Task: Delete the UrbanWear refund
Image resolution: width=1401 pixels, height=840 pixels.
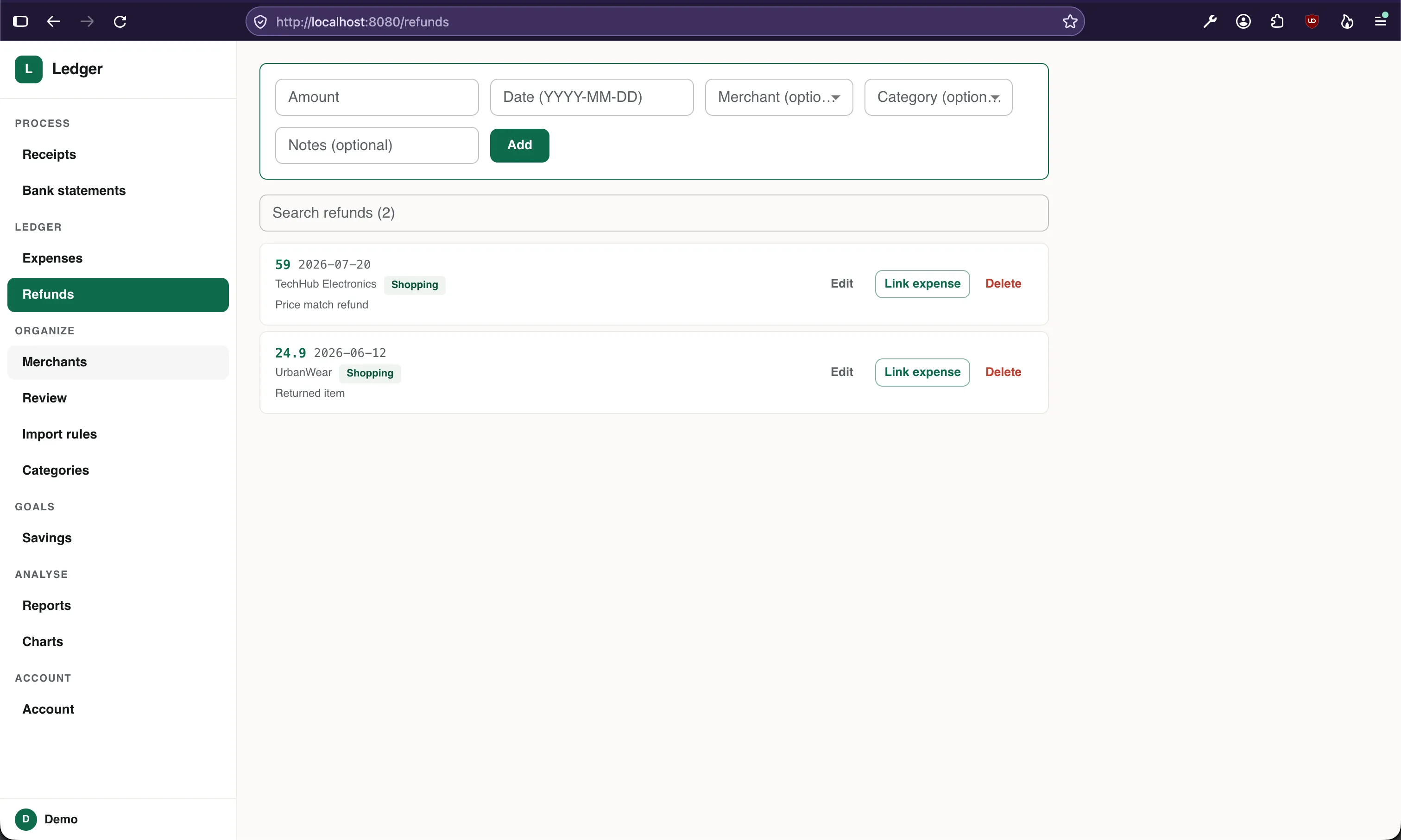Action: click(x=1003, y=372)
